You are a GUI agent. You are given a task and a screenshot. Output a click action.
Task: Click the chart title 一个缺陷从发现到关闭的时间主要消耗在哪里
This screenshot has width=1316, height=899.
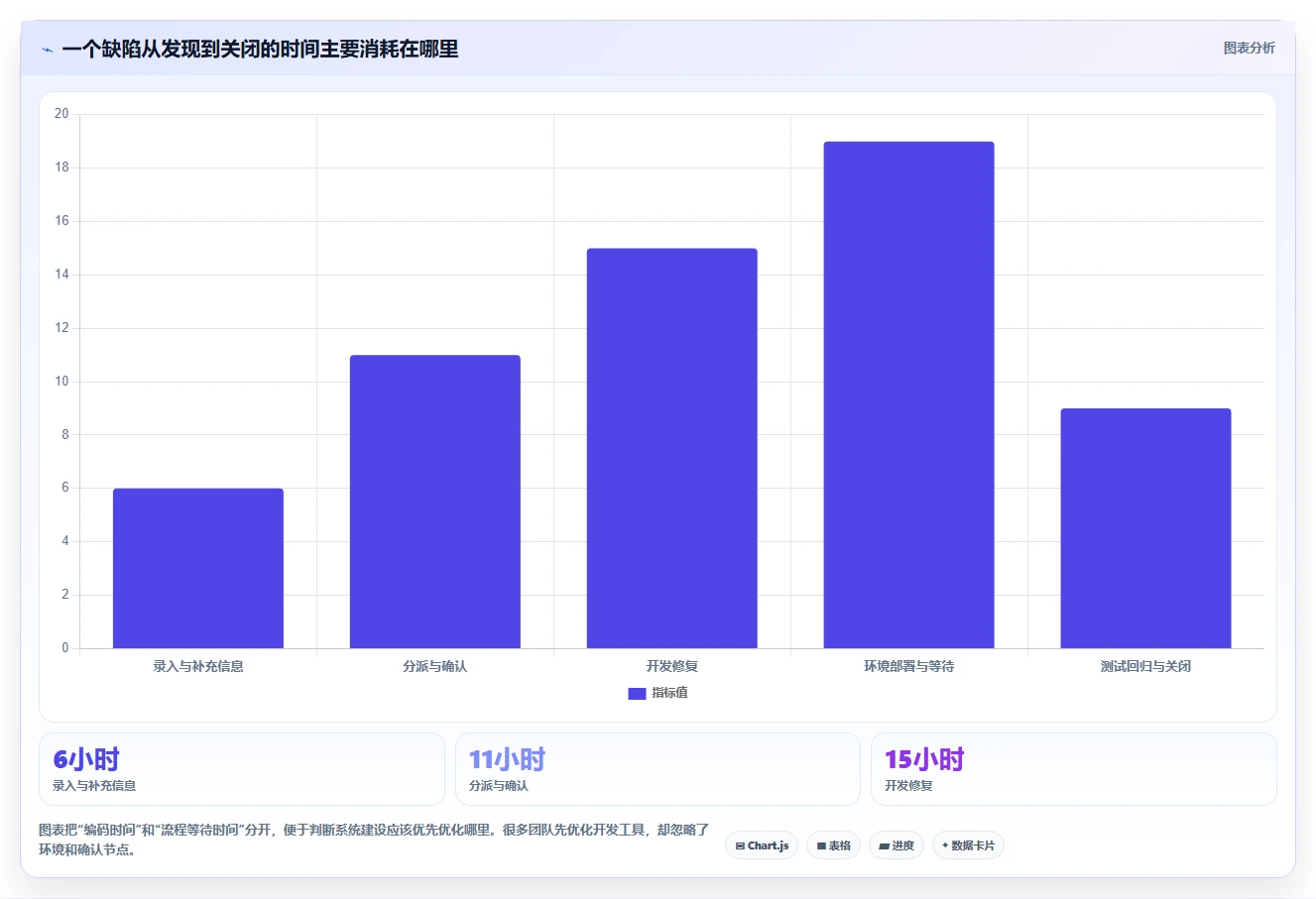click(x=260, y=50)
